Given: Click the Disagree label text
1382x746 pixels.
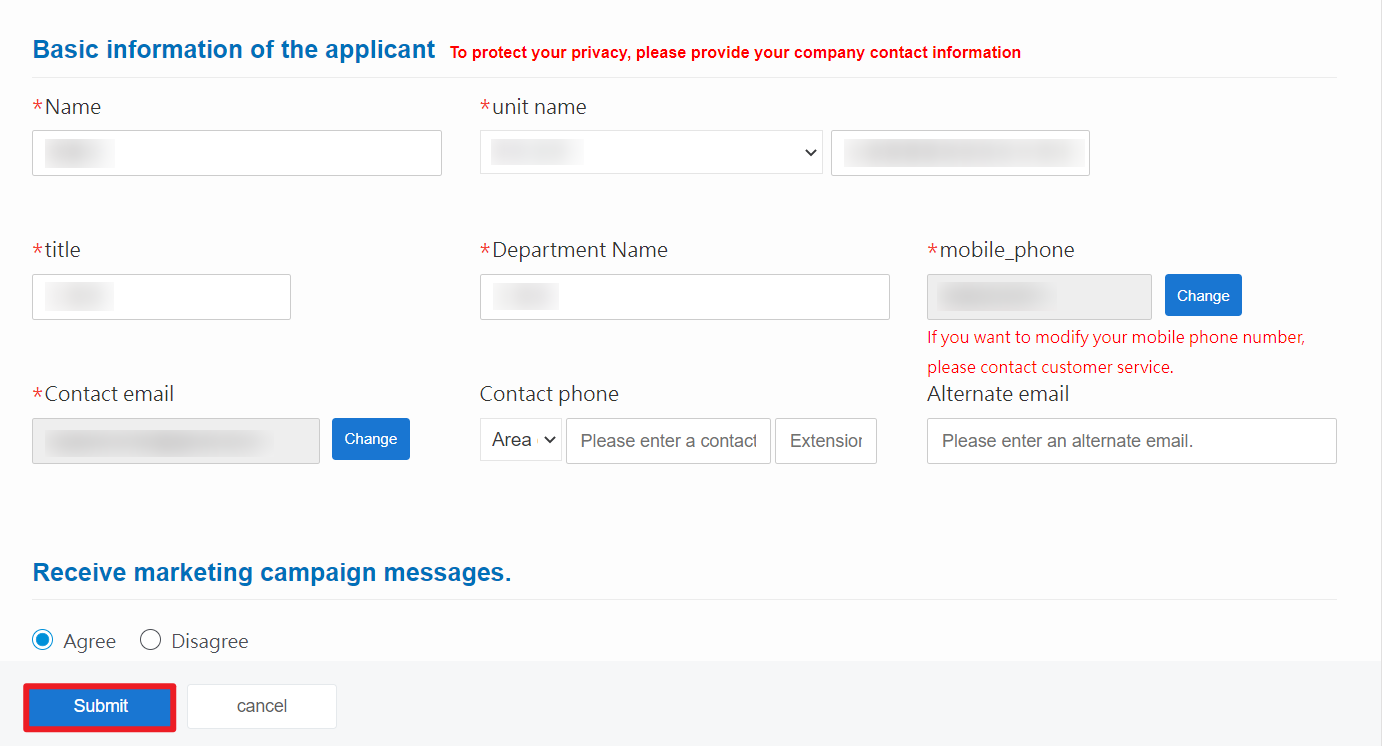Looking at the screenshot, I should coord(210,641).
